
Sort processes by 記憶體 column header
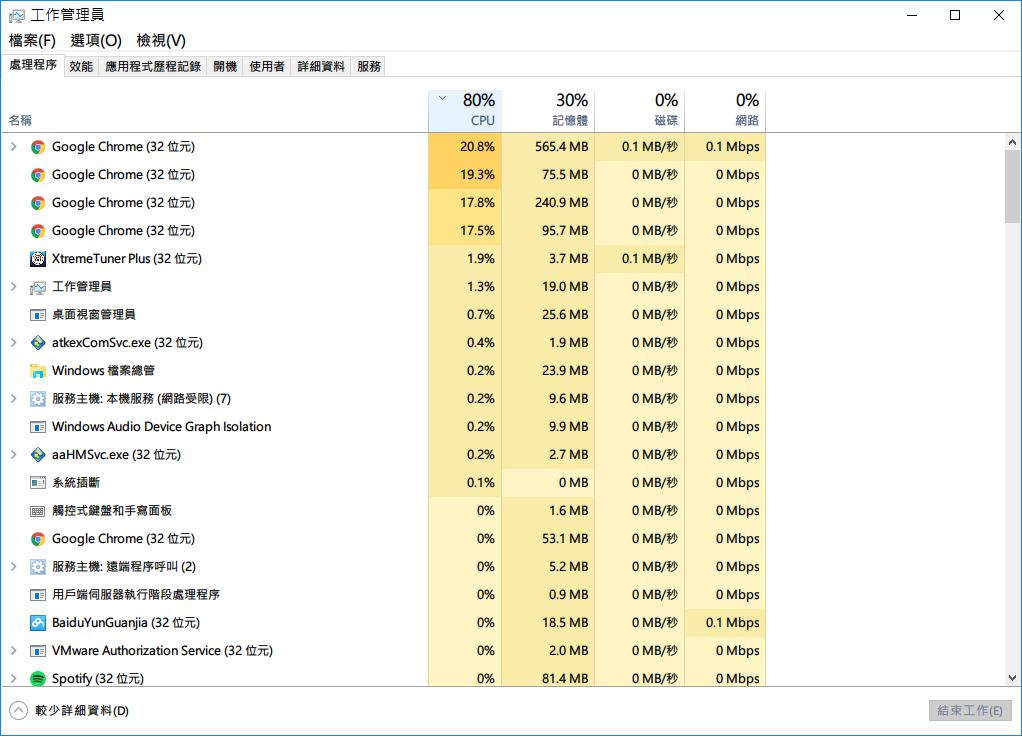570,110
